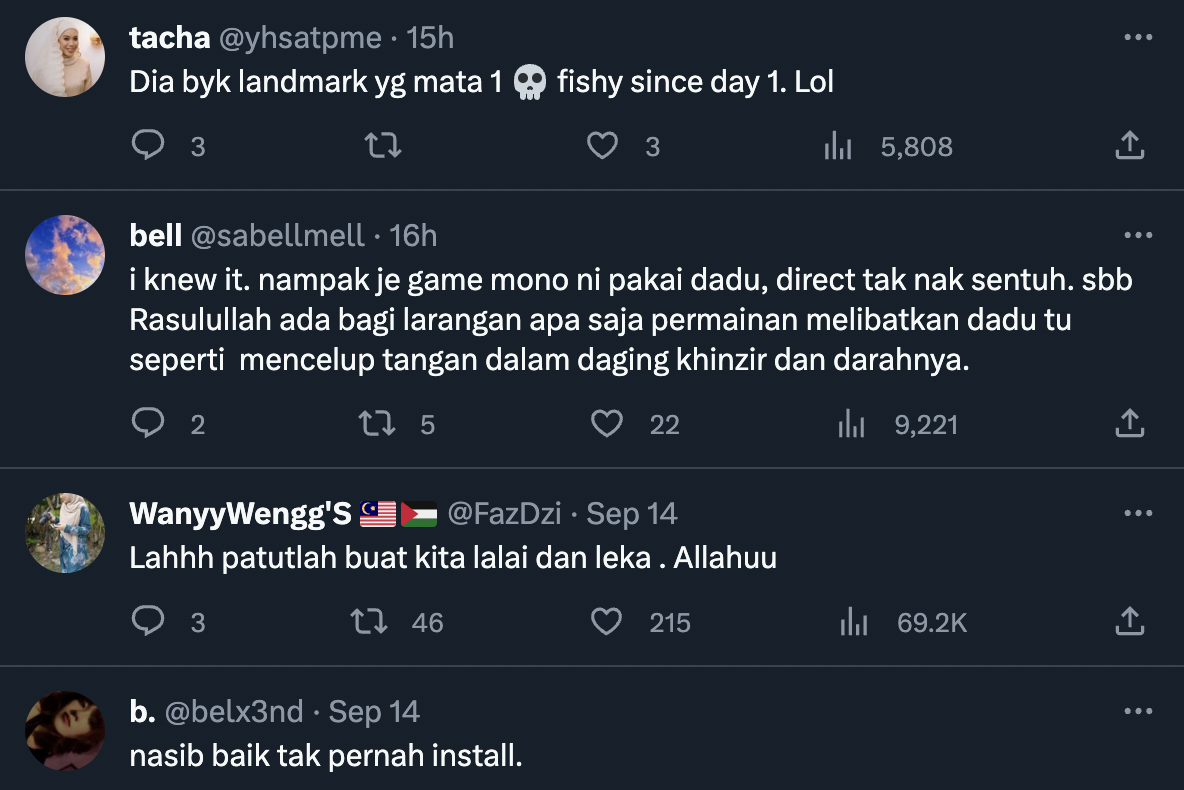Screen dimensions: 1184x790
Task: Open the Sep 14 timestamp on b.'s tweet
Action: pos(374,712)
